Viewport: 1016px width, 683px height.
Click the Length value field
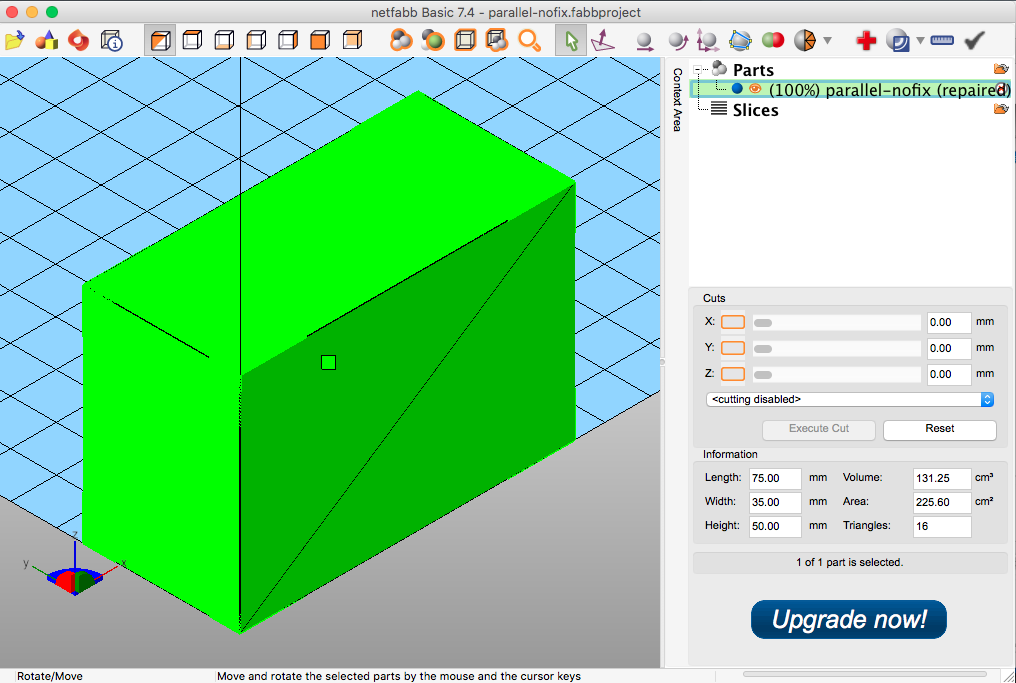point(775,478)
